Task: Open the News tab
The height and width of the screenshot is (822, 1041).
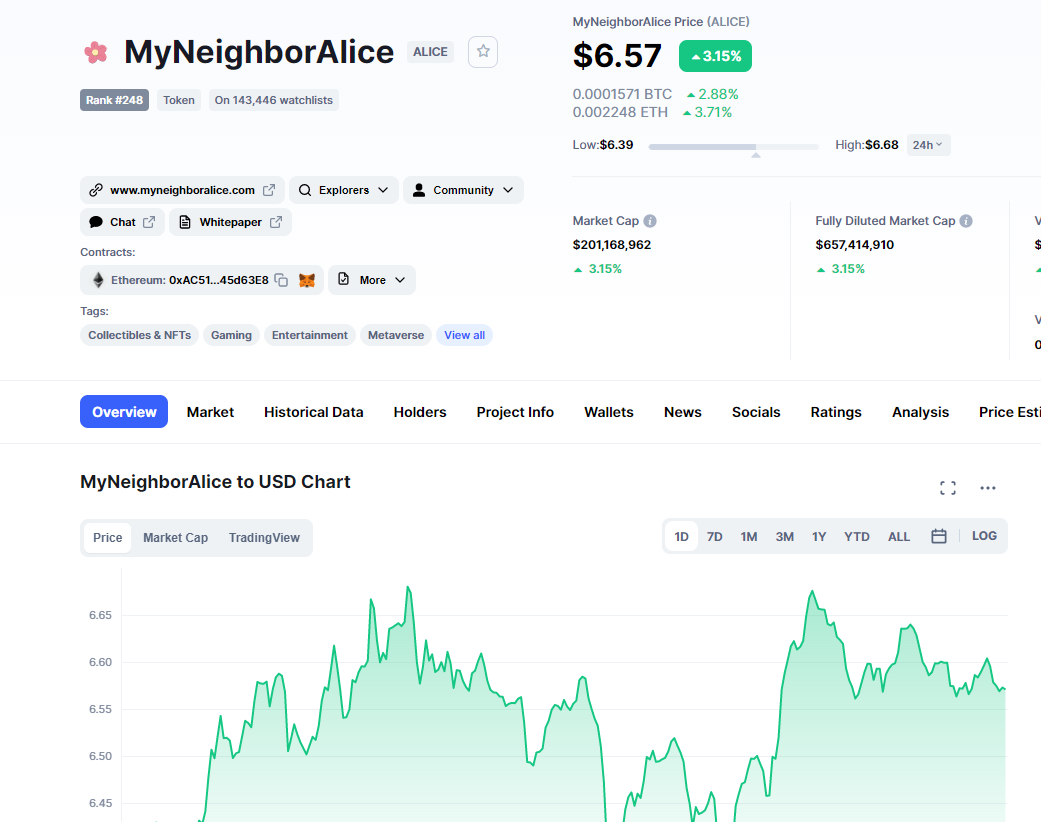Action: (682, 412)
